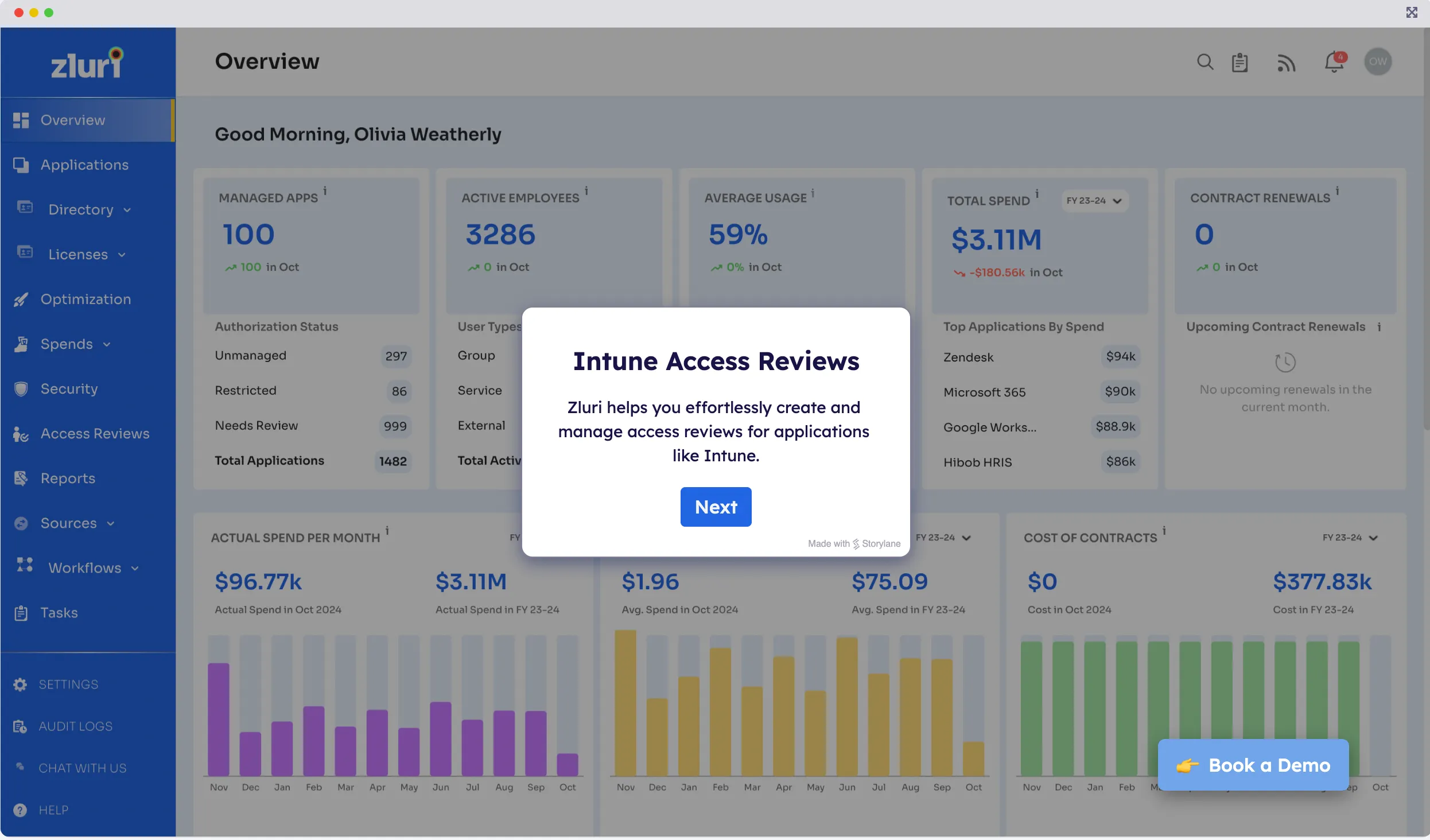Click the Tasks clipboard icon in sidebar

pyautogui.click(x=21, y=613)
